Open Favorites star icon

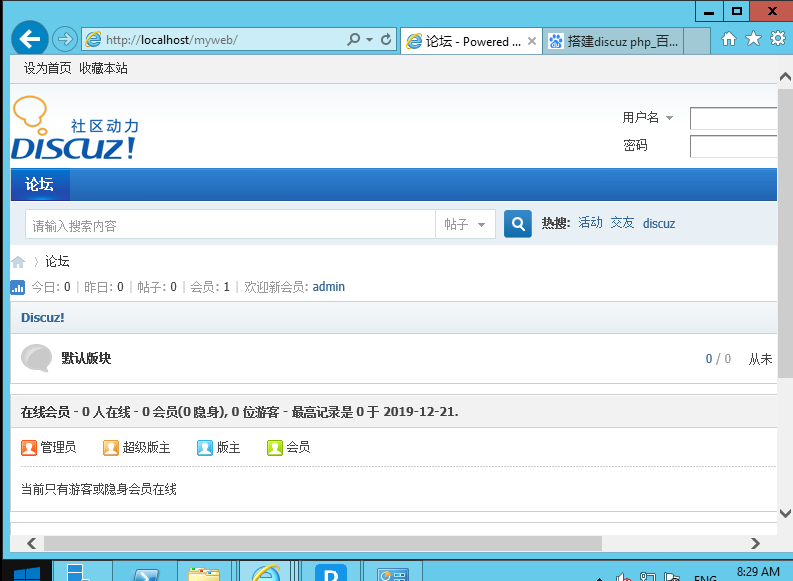tap(753, 38)
